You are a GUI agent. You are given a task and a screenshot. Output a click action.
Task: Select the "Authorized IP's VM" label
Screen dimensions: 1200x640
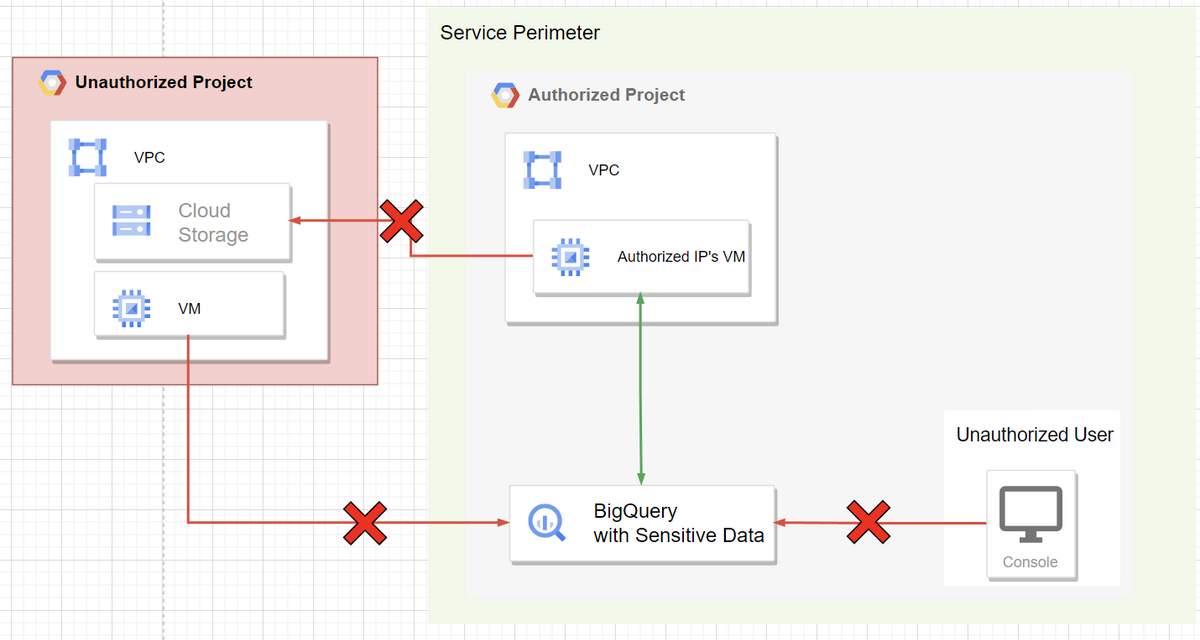coord(681,257)
